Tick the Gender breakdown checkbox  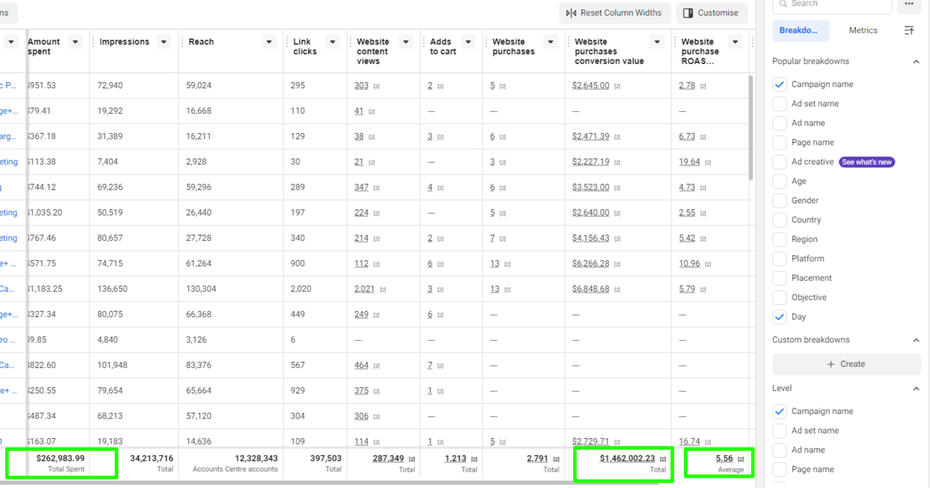tap(780, 201)
